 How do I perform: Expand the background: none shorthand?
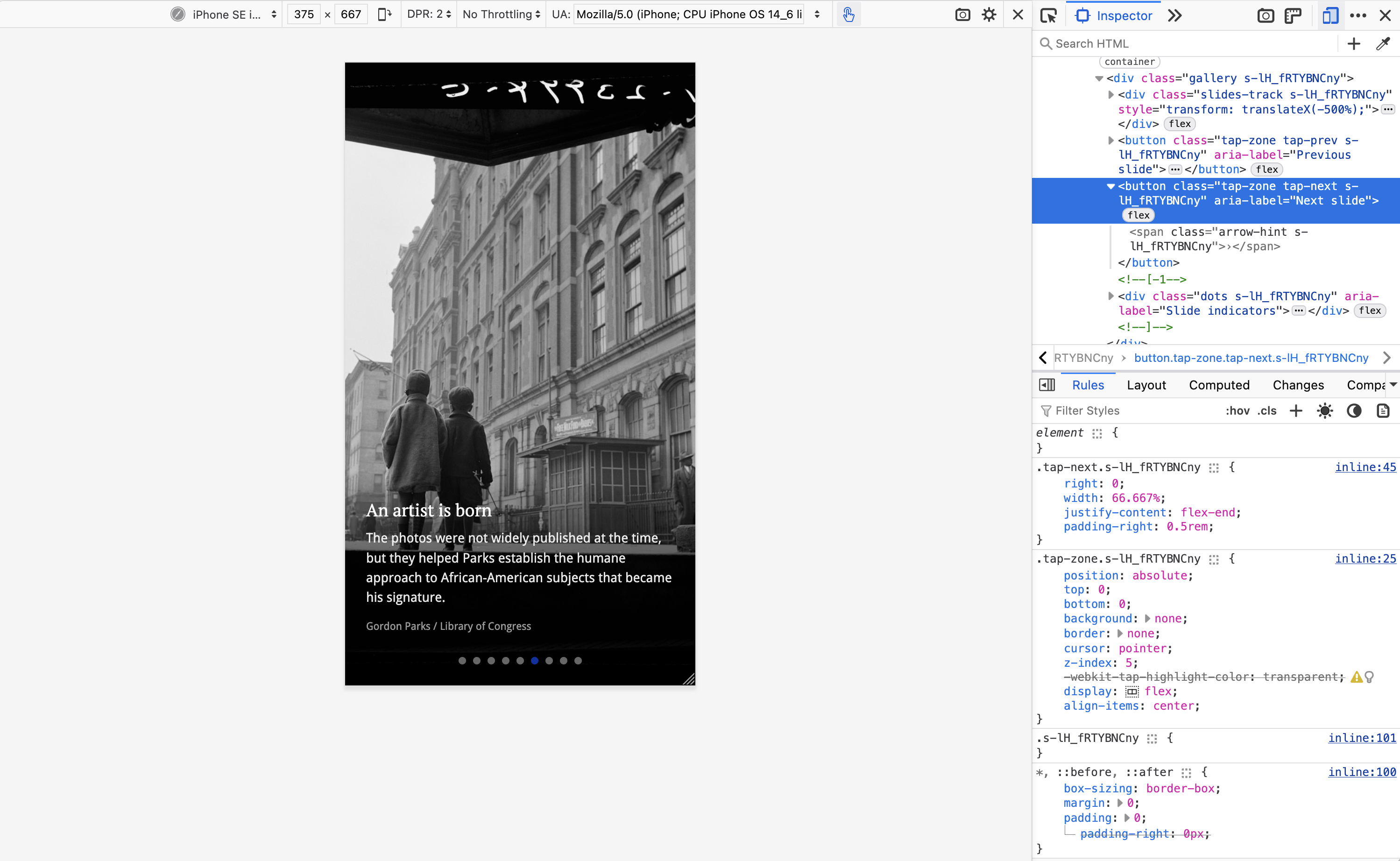pos(1147,619)
